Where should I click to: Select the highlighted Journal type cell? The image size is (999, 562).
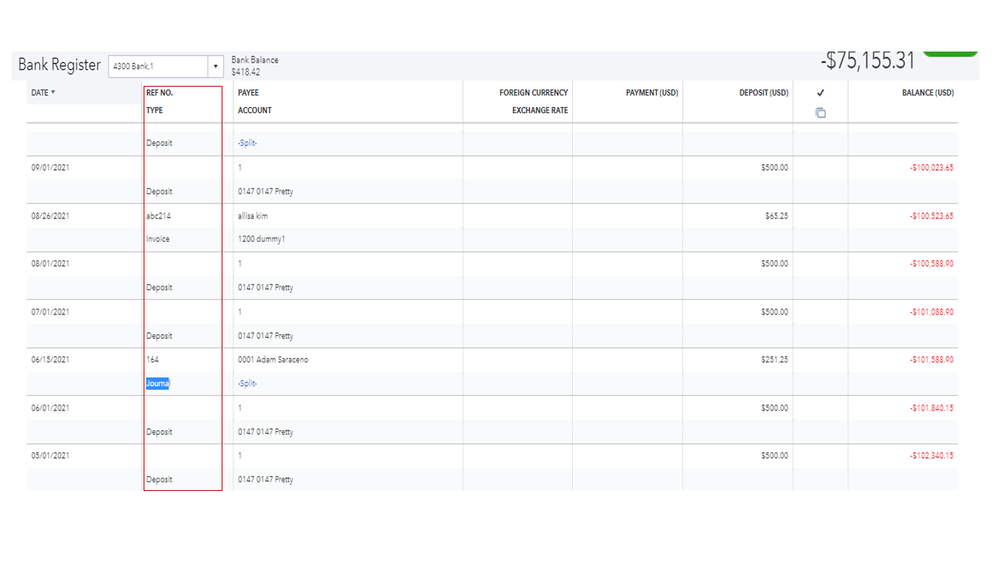pyautogui.click(x=157, y=383)
